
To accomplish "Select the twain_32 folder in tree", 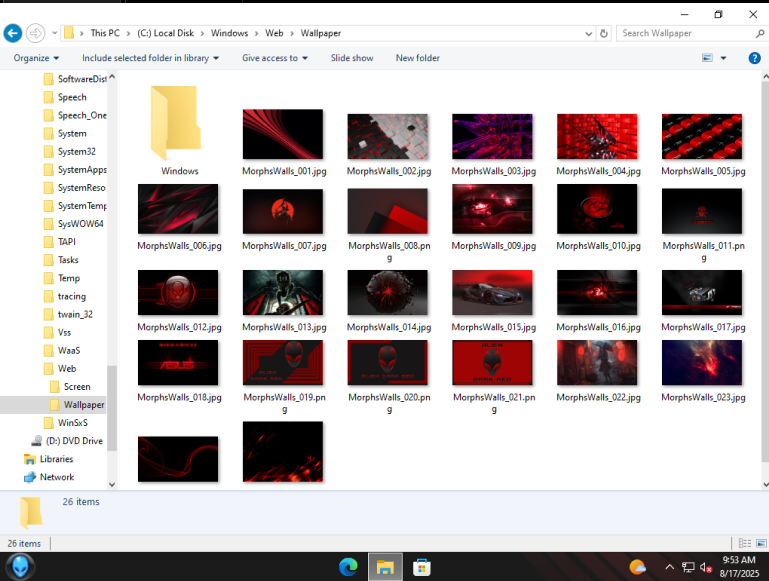I will 75,314.
